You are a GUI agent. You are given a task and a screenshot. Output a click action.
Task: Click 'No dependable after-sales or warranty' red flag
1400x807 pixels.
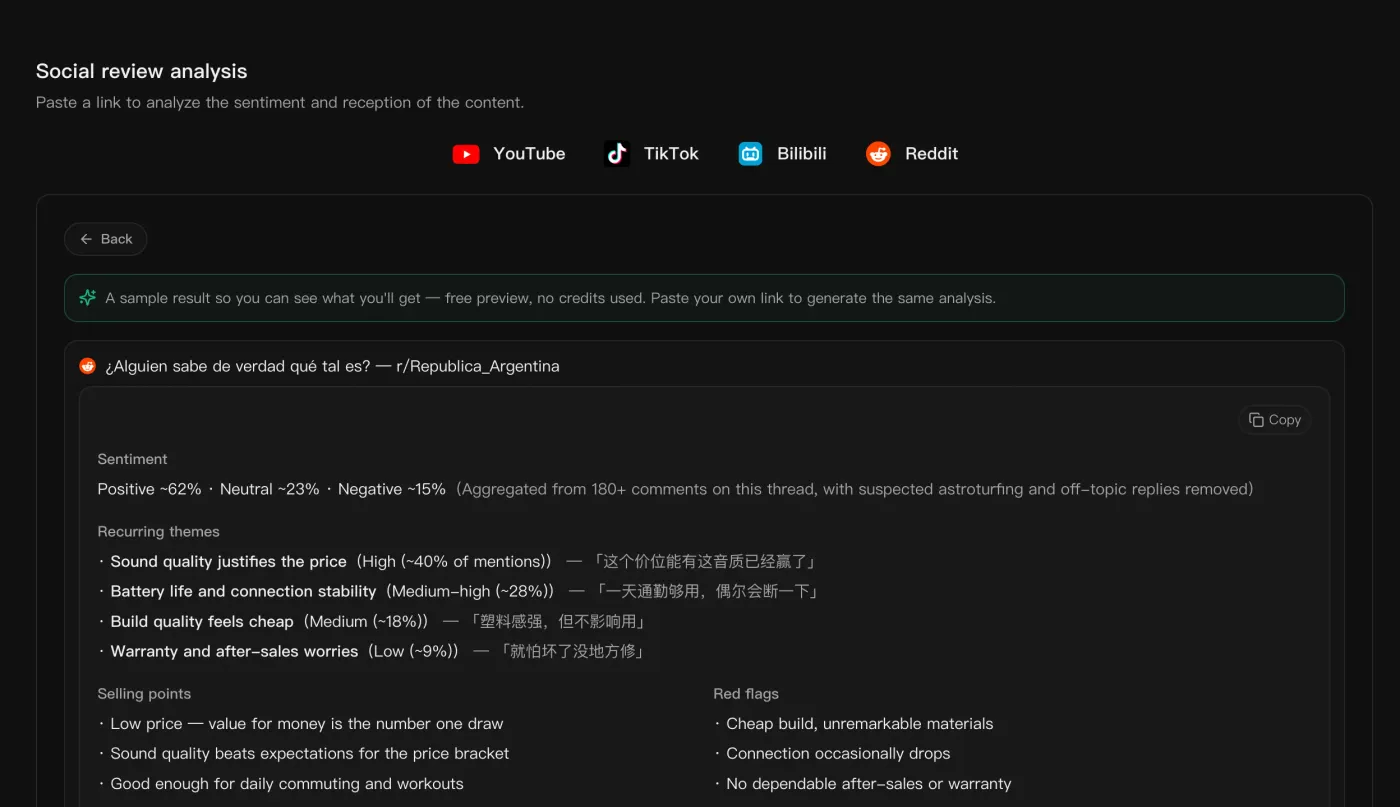869,784
